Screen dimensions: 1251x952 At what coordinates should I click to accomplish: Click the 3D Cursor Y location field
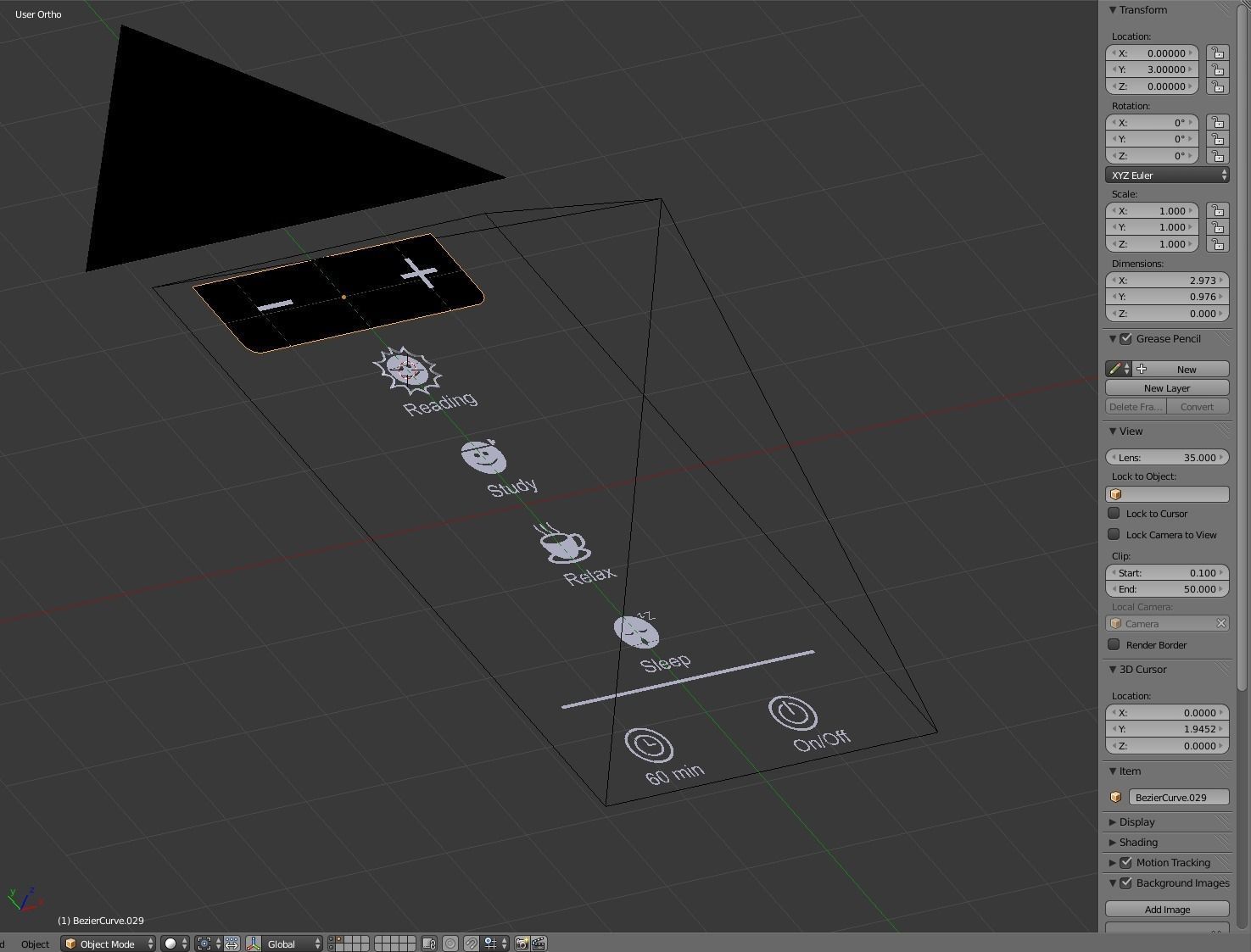pyautogui.click(x=1167, y=729)
